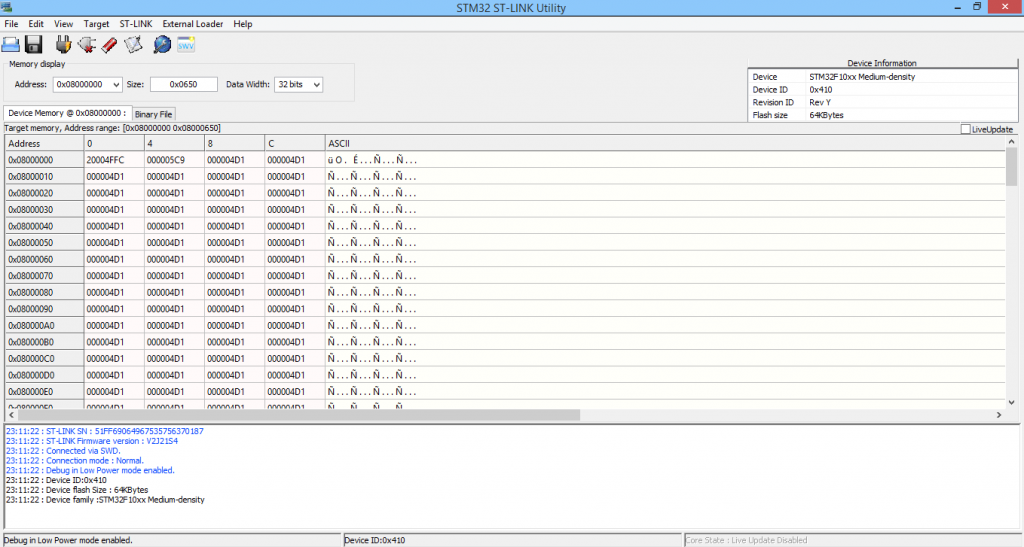Click the horizontal scrollbar right arrow

click(999, 414)
